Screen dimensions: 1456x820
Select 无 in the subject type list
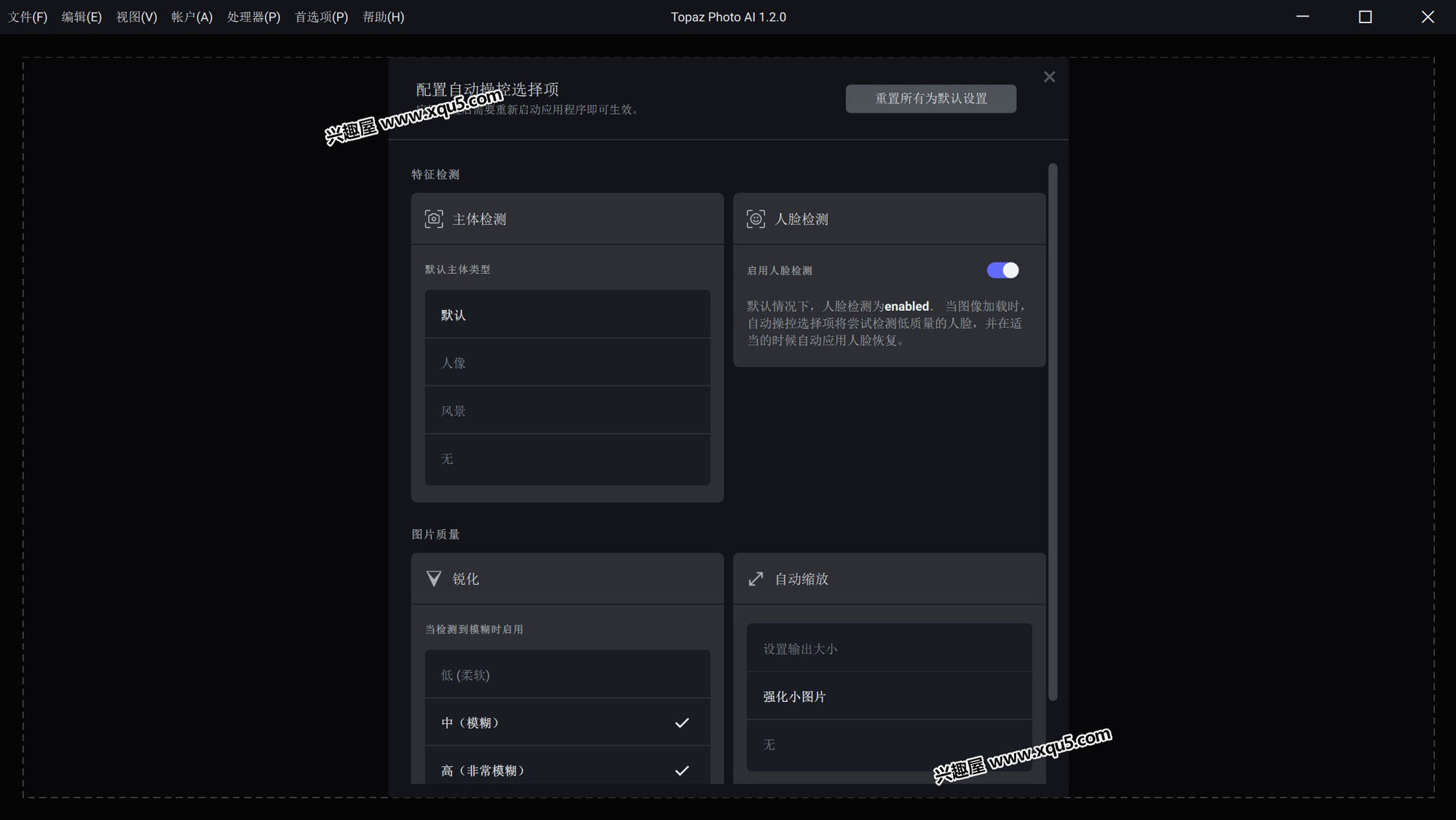[x=567, y=459]
